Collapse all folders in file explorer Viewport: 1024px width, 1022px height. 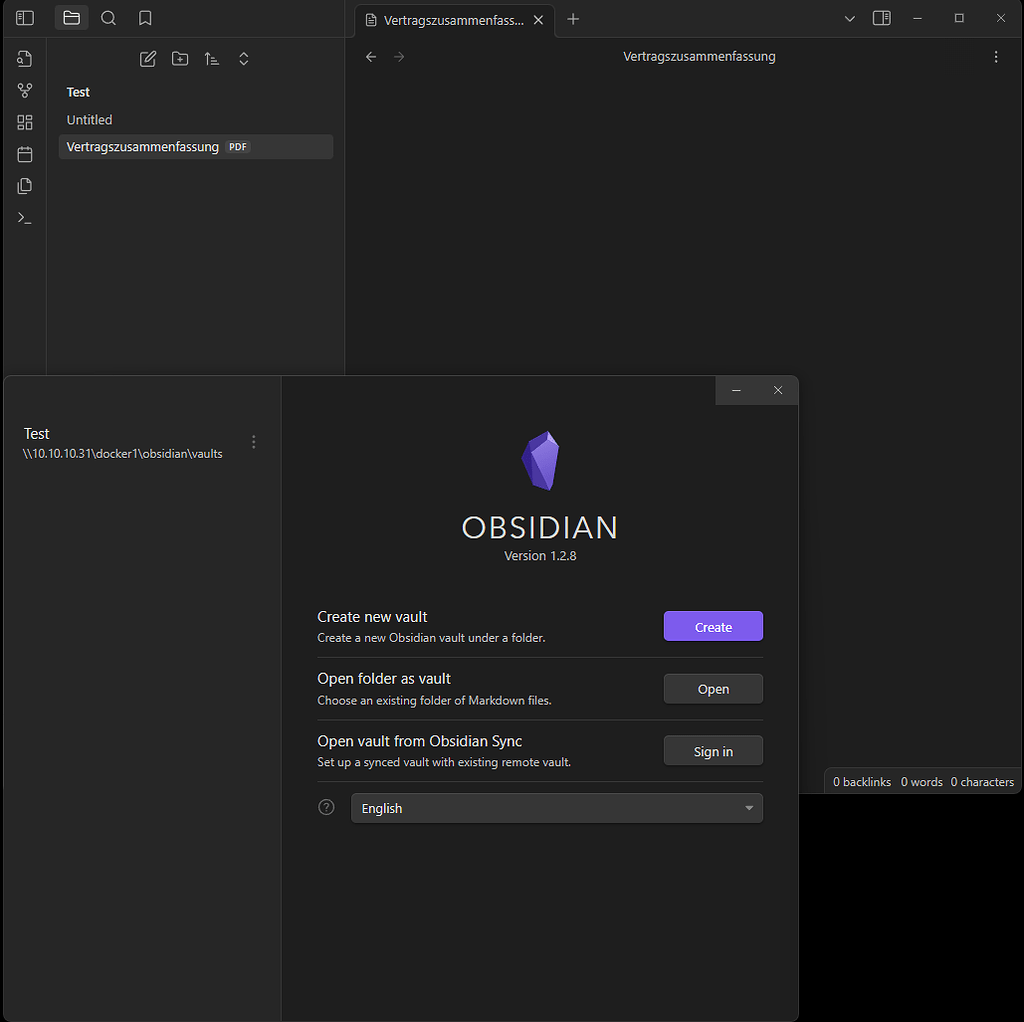coord(243,59)
